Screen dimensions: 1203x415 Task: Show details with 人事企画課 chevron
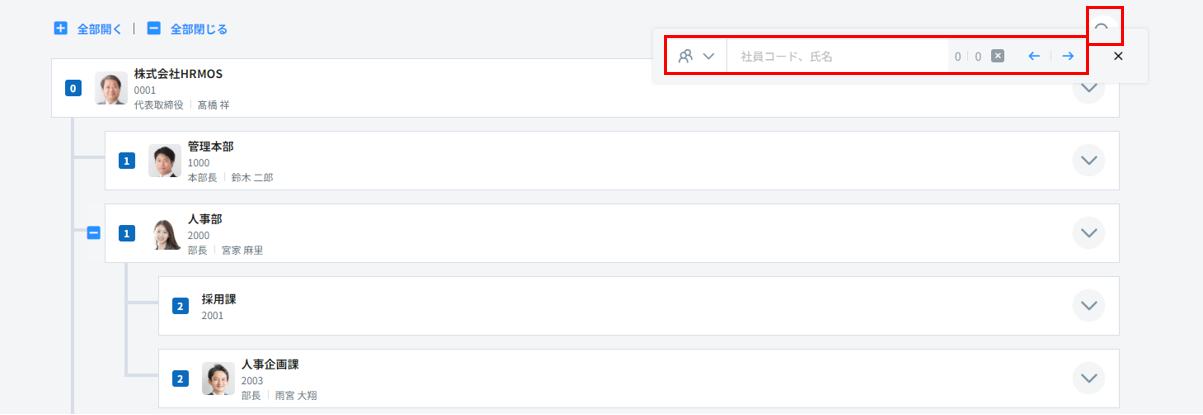(x=1088, y=378)
